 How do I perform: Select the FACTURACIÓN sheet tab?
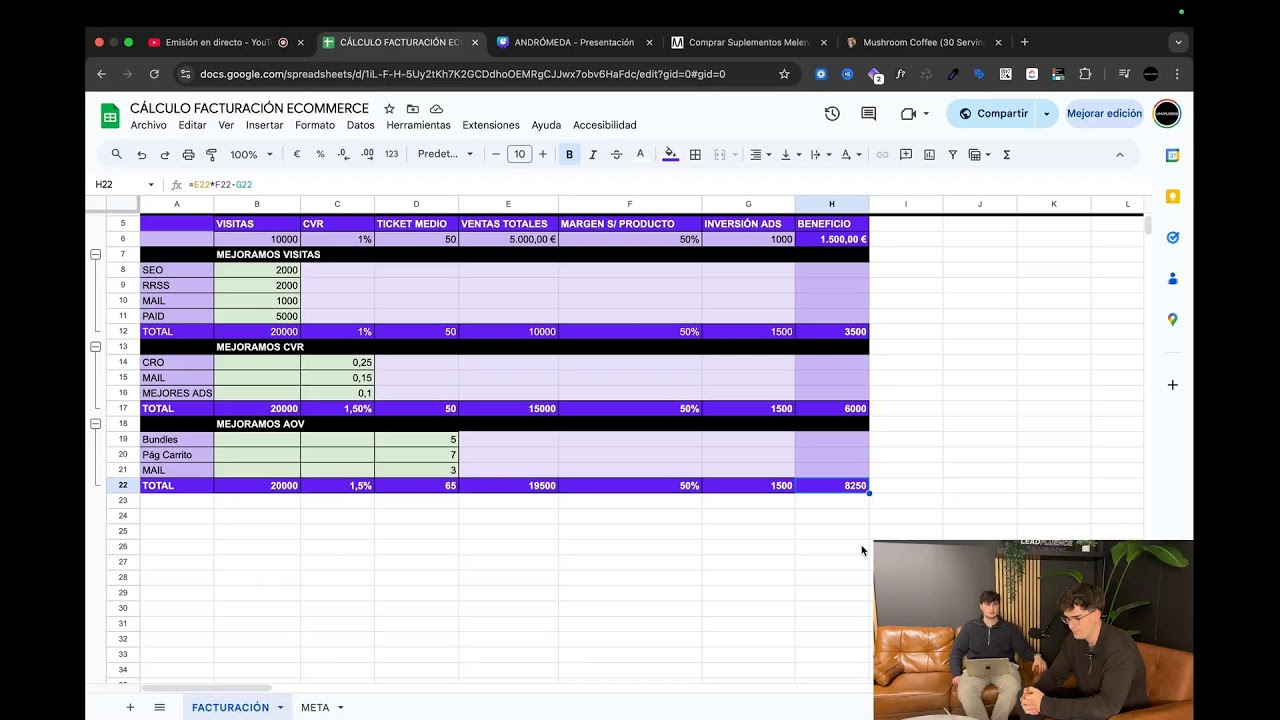[237, 707]
